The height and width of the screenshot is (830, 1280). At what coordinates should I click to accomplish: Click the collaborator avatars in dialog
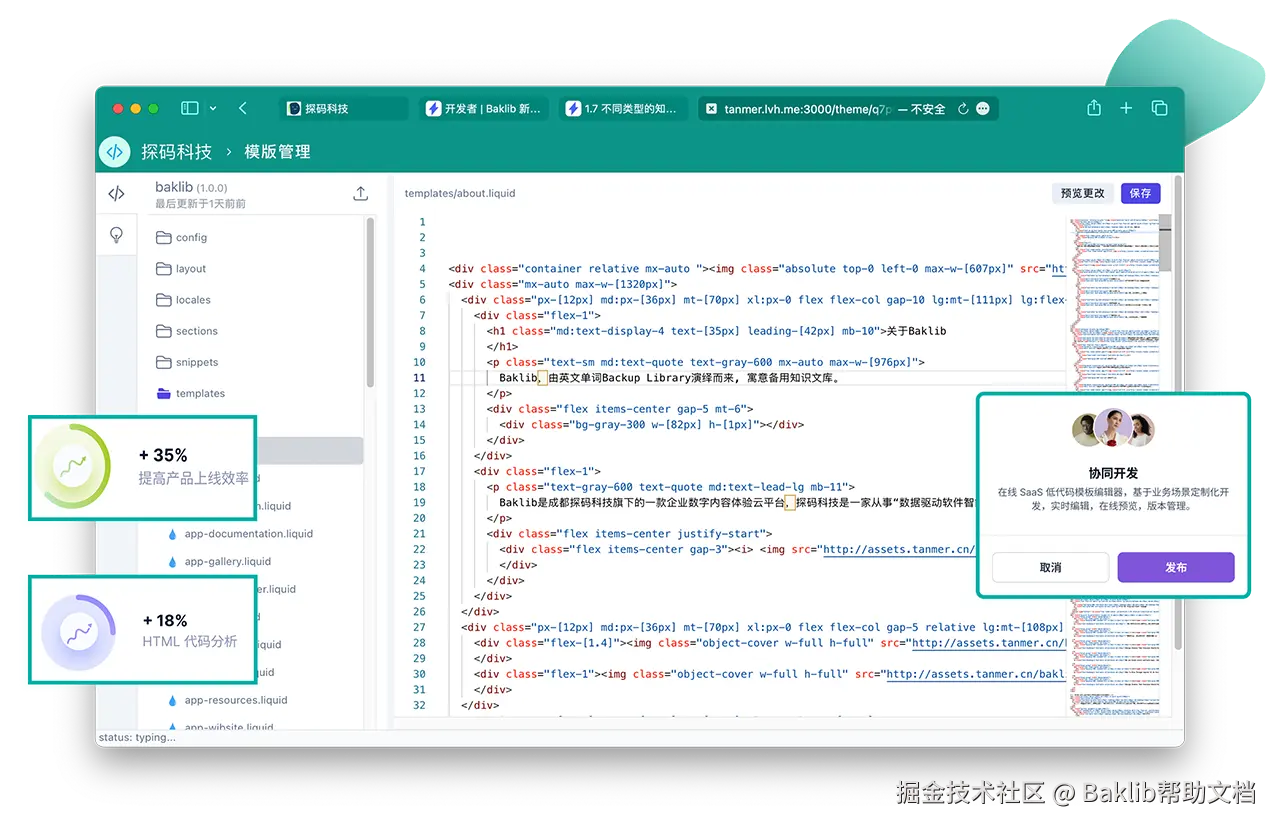[x=1113, y=430]
